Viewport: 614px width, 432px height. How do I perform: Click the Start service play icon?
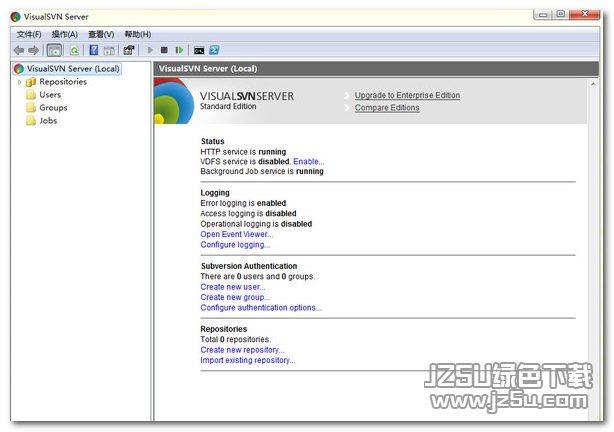150,50
